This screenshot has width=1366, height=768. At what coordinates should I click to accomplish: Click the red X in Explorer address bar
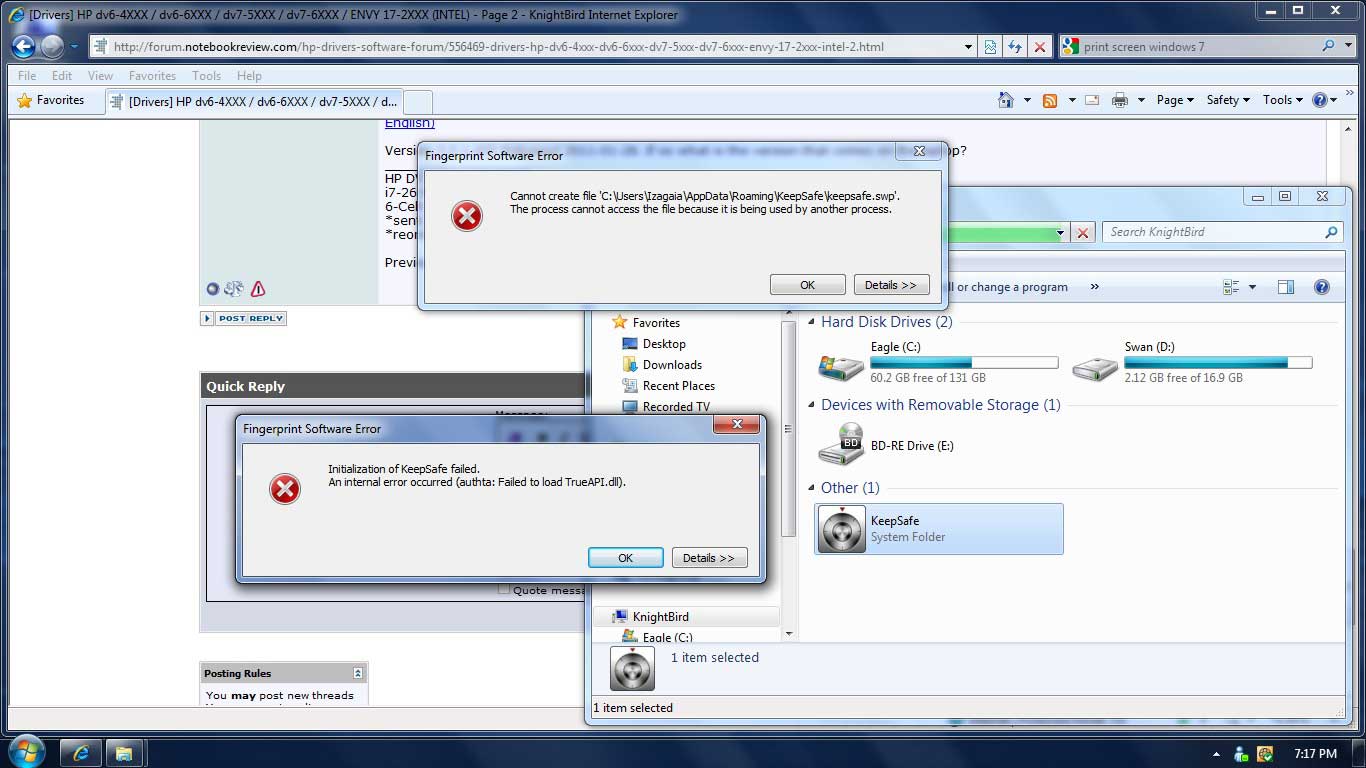pos(1082,233)
